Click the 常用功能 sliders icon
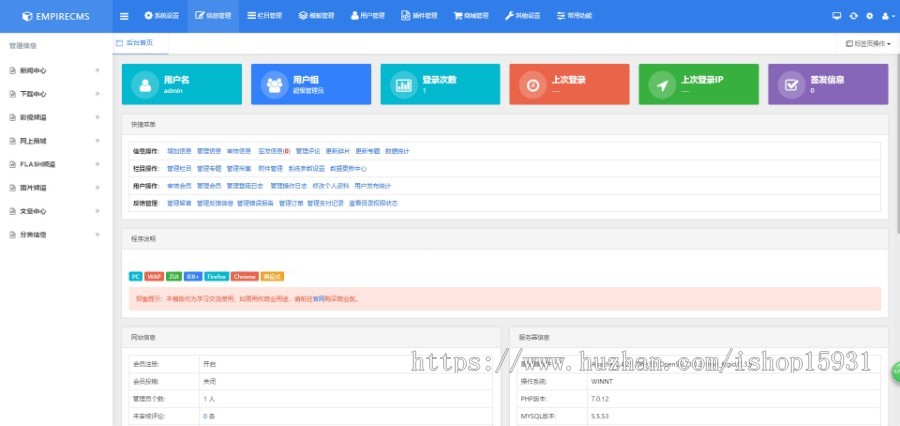The image size is (900, 426). pyautogui.click(x=561, y=16)
